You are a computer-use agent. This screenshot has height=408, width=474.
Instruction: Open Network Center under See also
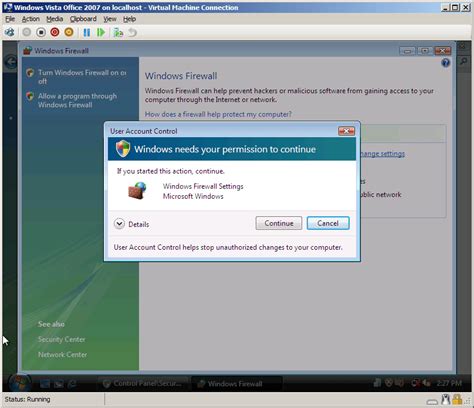coord(62,355)
